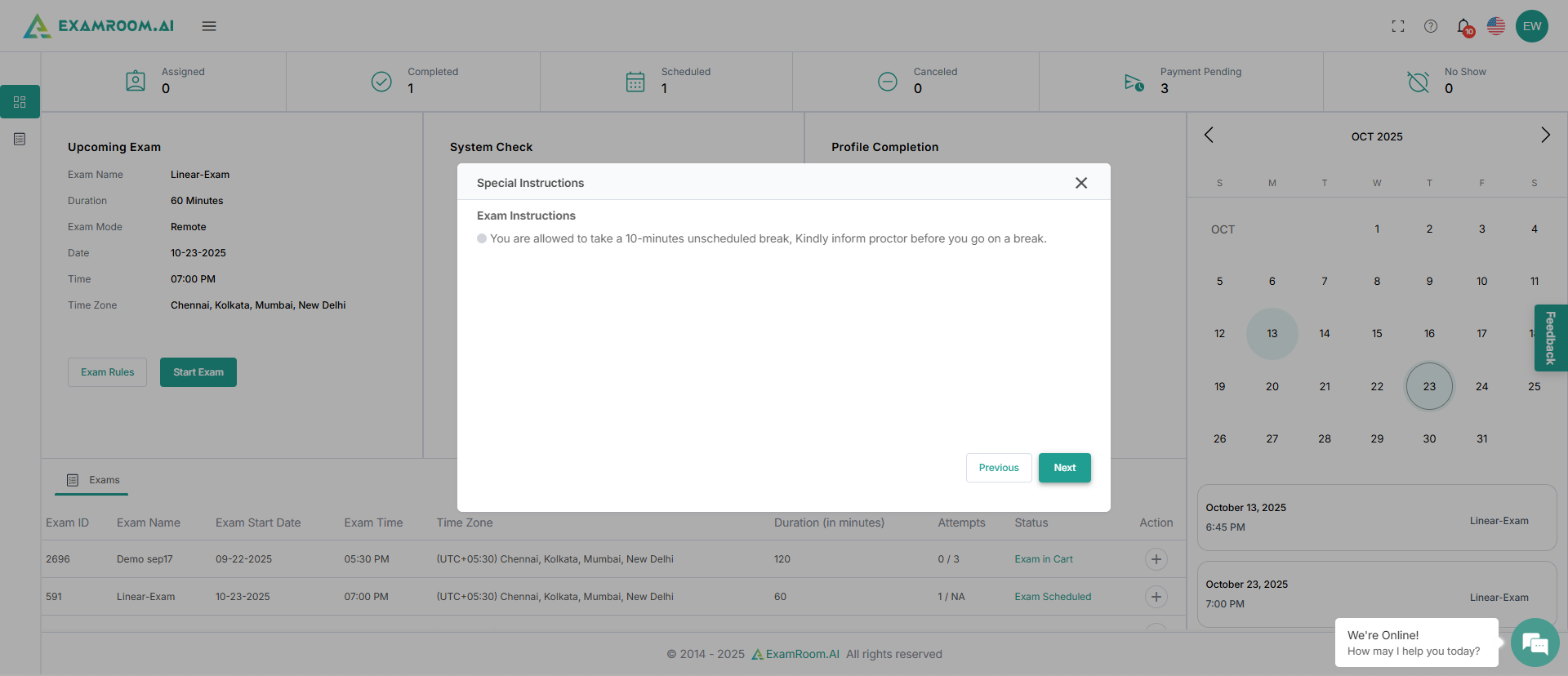Open the notifications bell
Image resolution: width=1568 pixels, height=676 pixels.
point(1463,26)
